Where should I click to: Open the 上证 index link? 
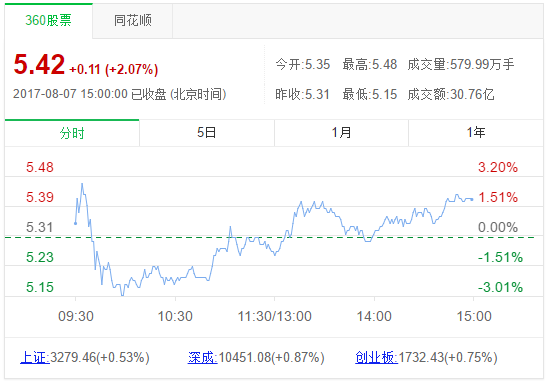click(x=35, y=358)
